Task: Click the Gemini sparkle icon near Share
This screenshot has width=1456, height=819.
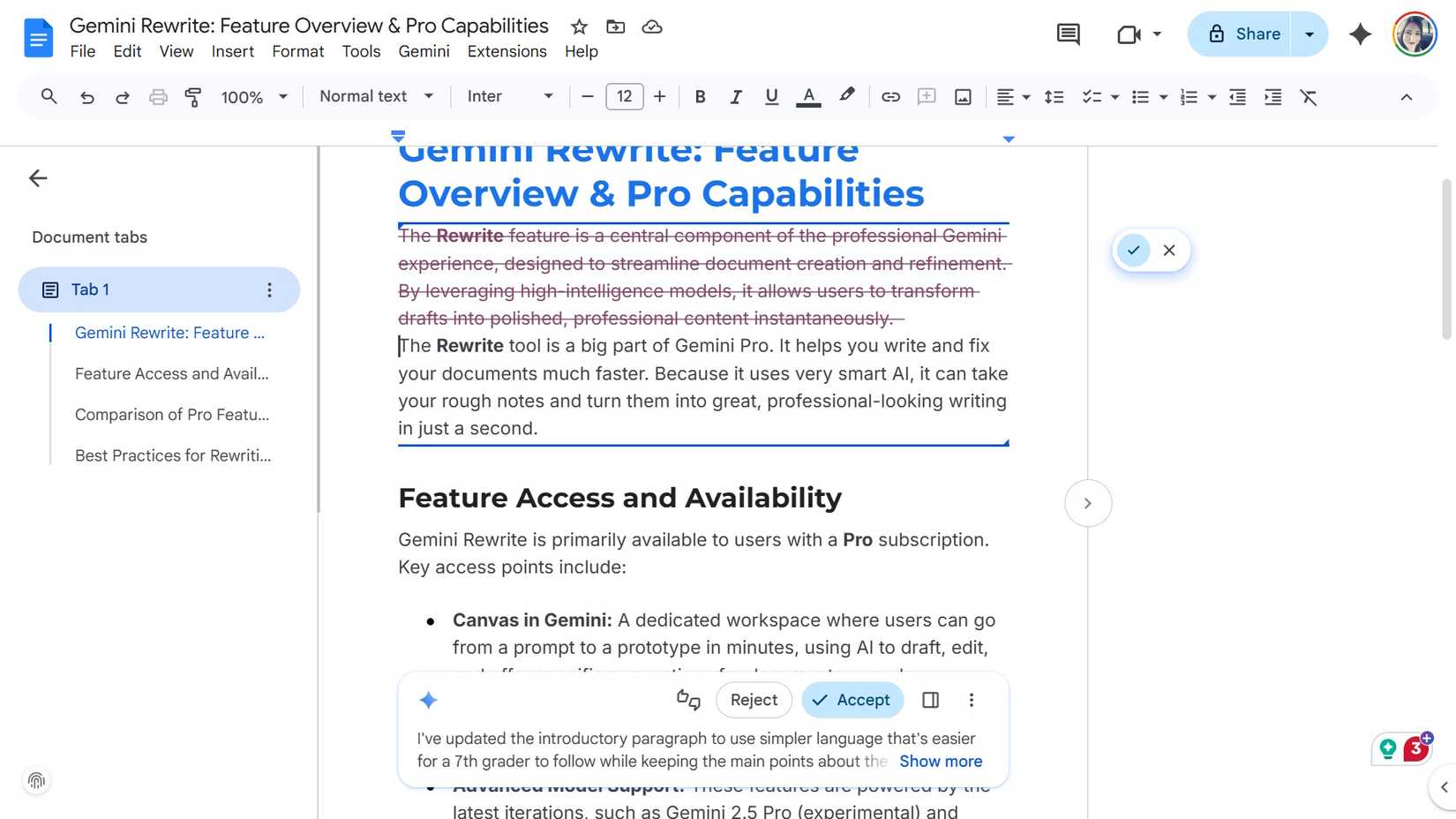Action: (1360, 34)
